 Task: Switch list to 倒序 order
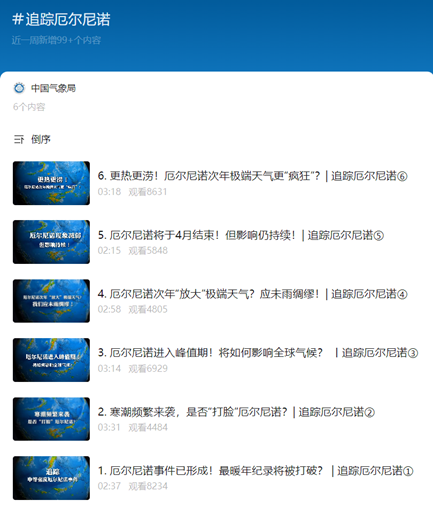click(41, 139)
